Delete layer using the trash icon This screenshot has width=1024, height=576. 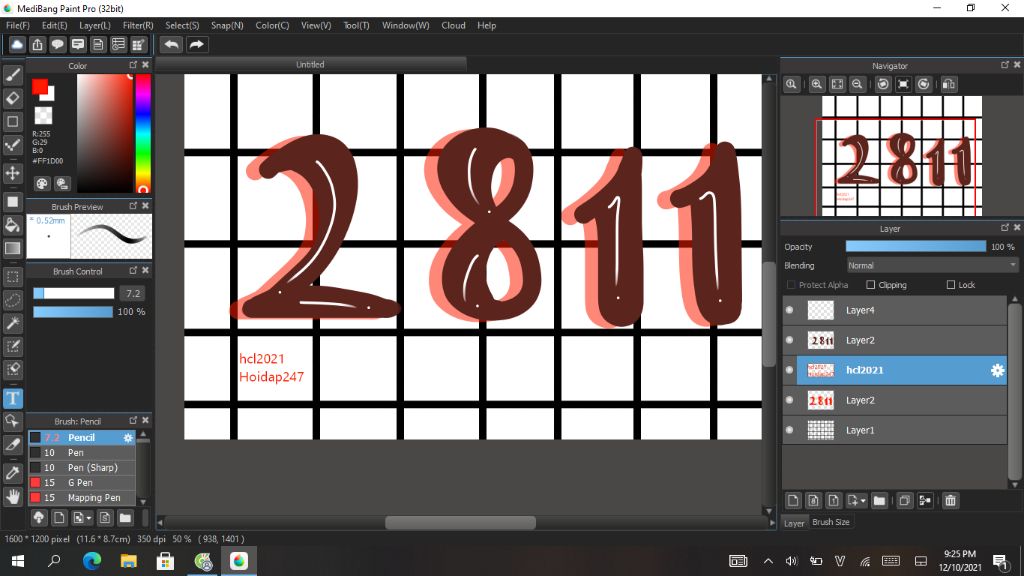(950, 500)
